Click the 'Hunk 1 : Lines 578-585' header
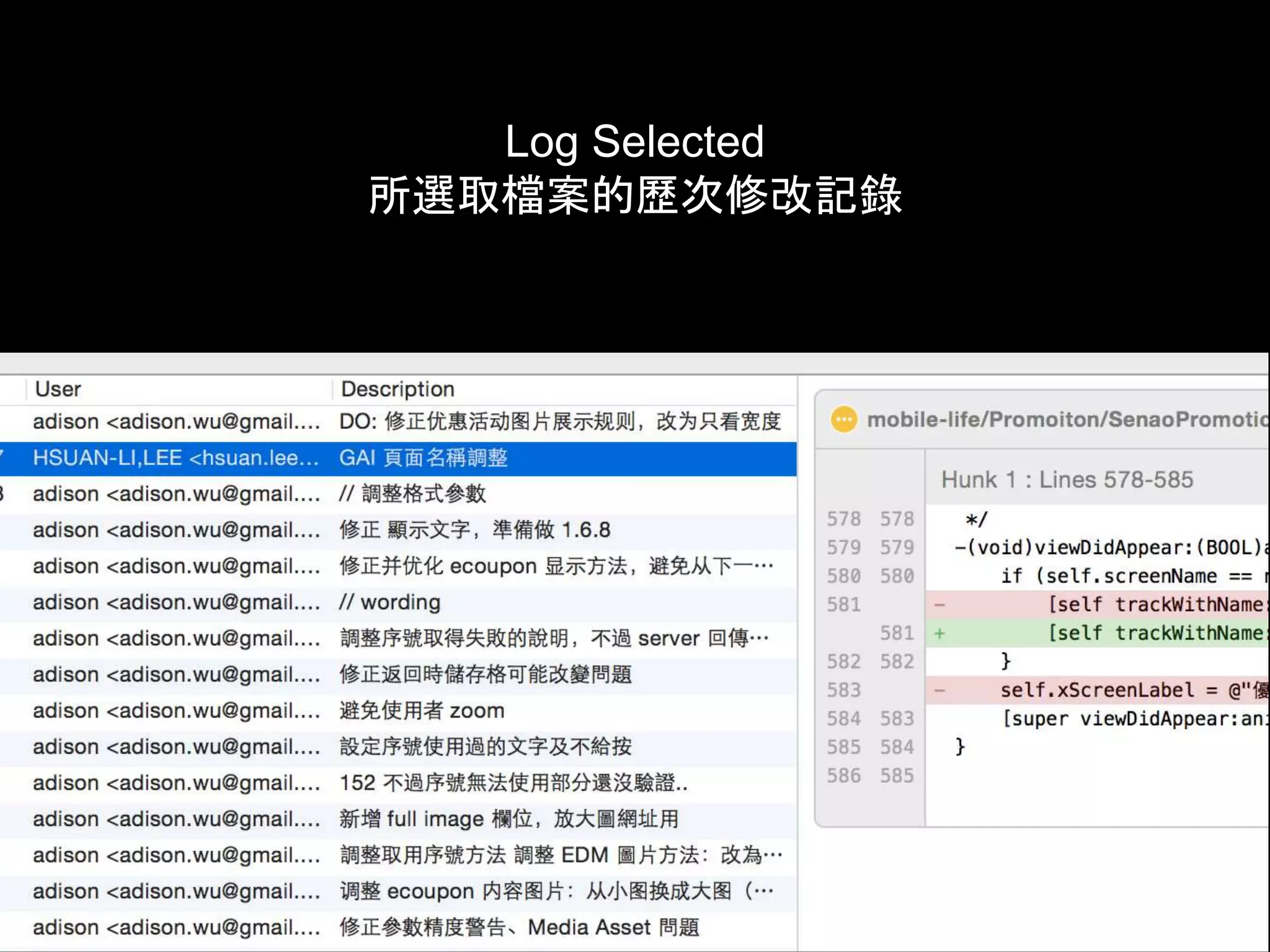1270x952 pixels. click(1067, 480)
